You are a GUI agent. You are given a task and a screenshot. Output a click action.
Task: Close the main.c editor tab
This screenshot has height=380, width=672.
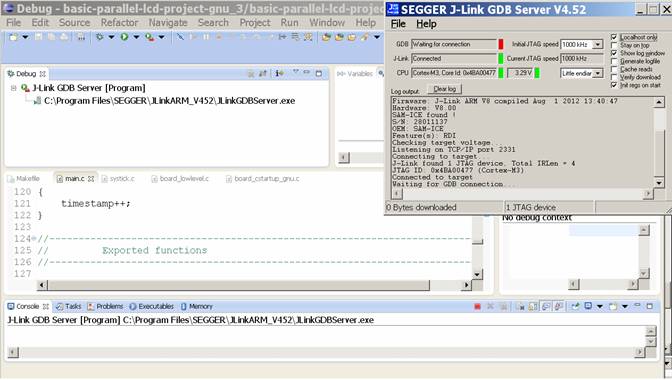point(91,179)
